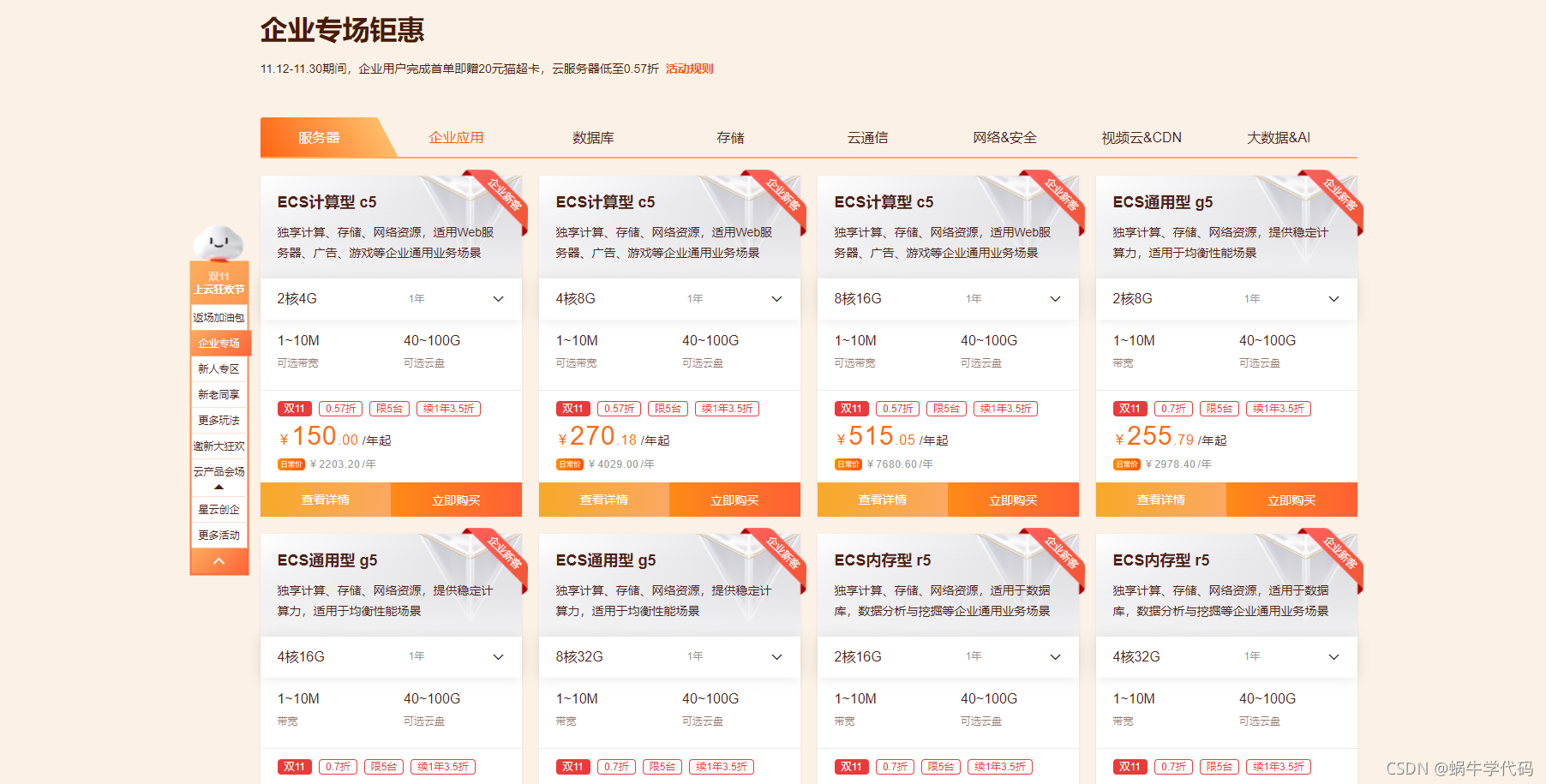The width and height of the screenshot is (1546, 784).
Task: Click 立即购买 on the ¥150.00 card
Action: coord(456,500)
